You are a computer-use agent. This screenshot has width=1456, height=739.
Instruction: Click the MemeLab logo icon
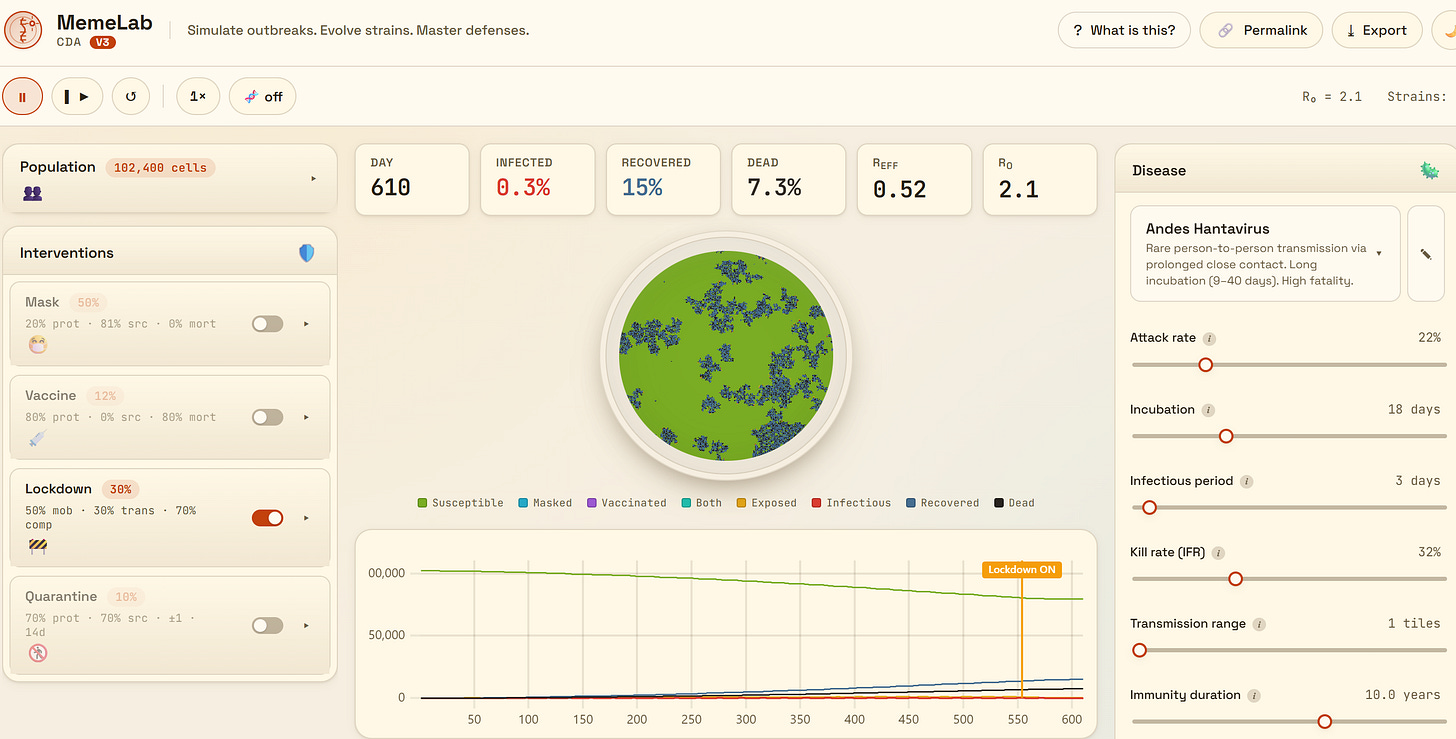click(23, 30)
